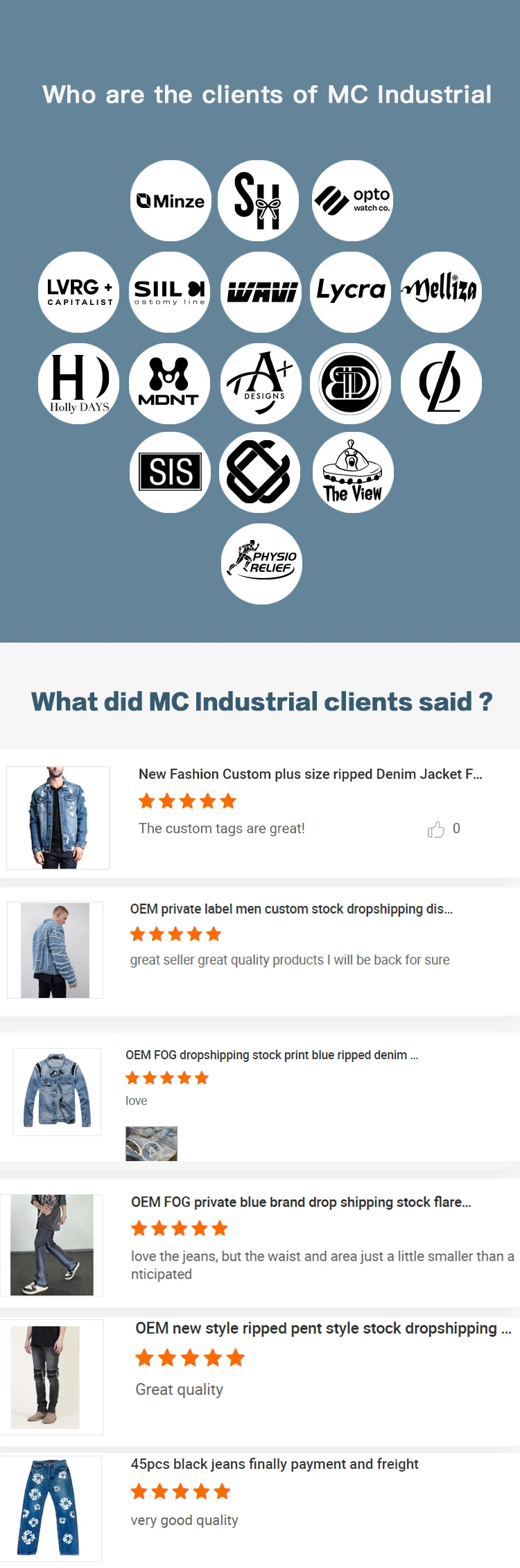Select the LVRG Capitalist logo
The height and width of the screenshot is (1568, 520).
tap(79, 293)
